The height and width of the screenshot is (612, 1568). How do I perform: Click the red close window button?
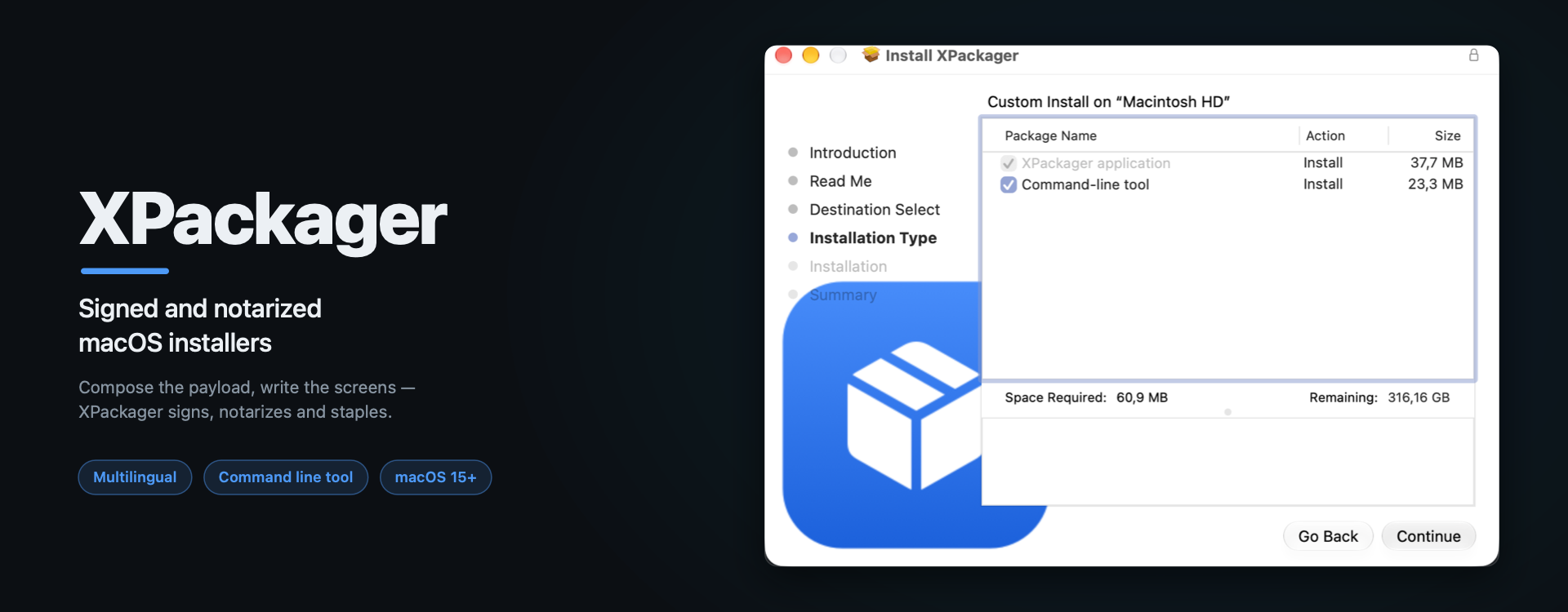[784, 55]
